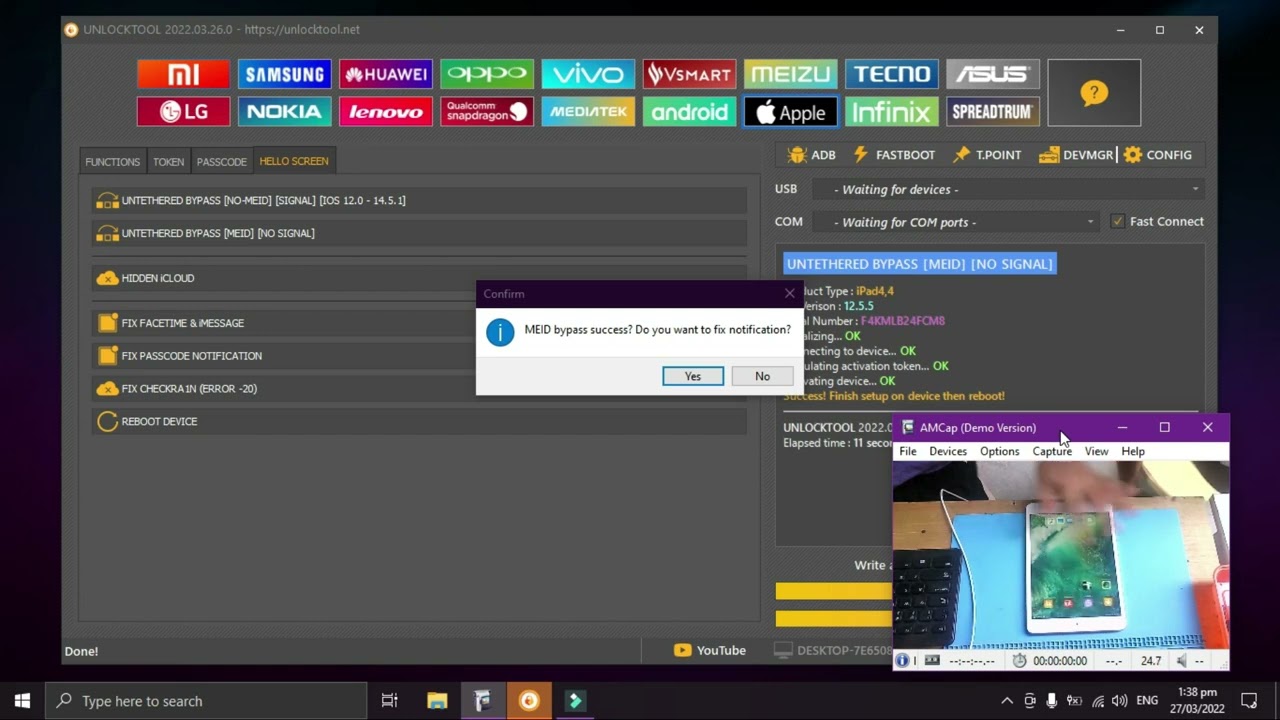Show hidden system tray icons
Image resolution: width=1280 pixels, height=720 pixels.
(x=1007, y=701)
